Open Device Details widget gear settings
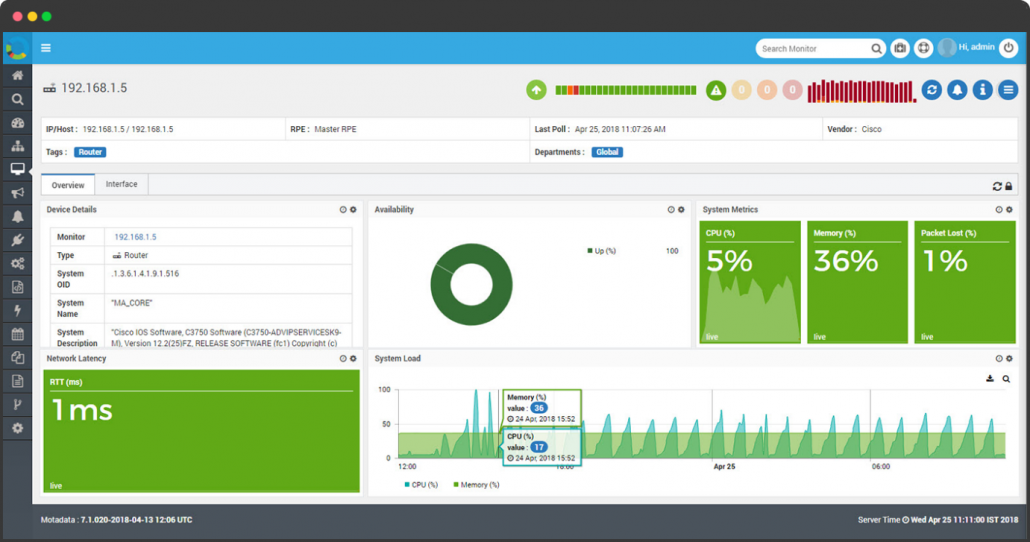The height and width of the screenshot is (542, 1030). click(353, 210)
